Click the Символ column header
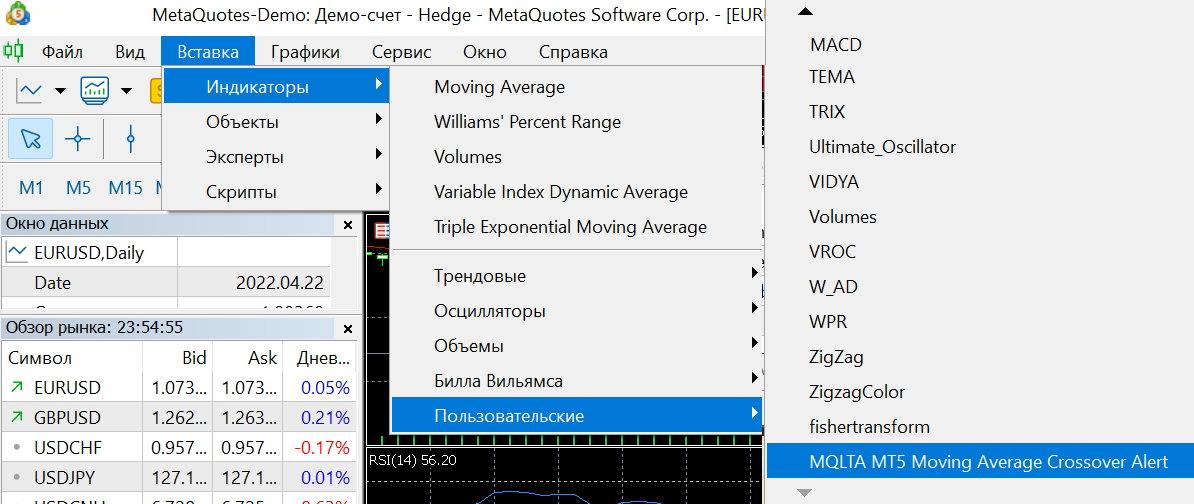Viewport: 1194px width, 504px height. coord(72,358)
